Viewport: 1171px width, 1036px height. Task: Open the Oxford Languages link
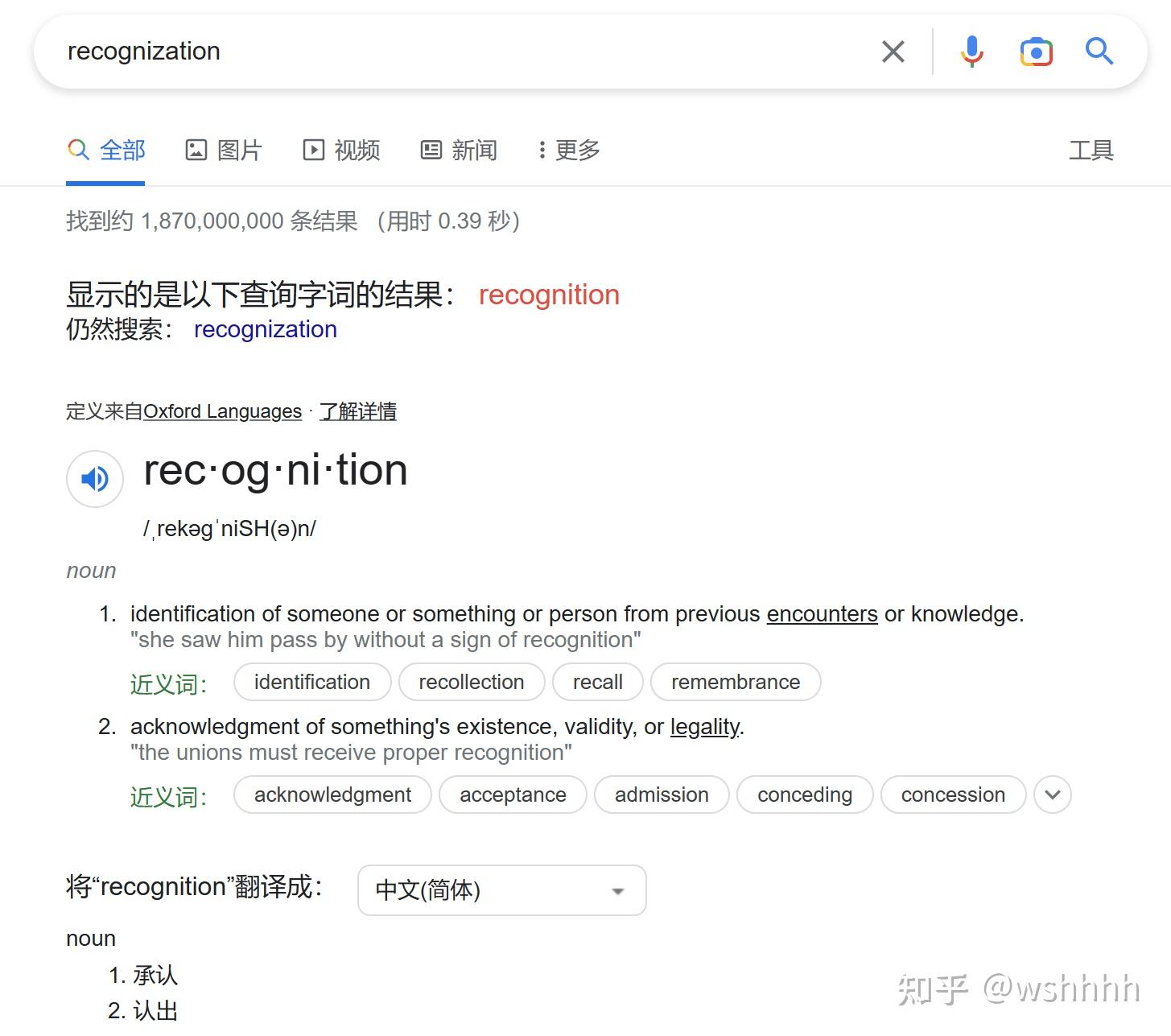click(x=222, y=411)
